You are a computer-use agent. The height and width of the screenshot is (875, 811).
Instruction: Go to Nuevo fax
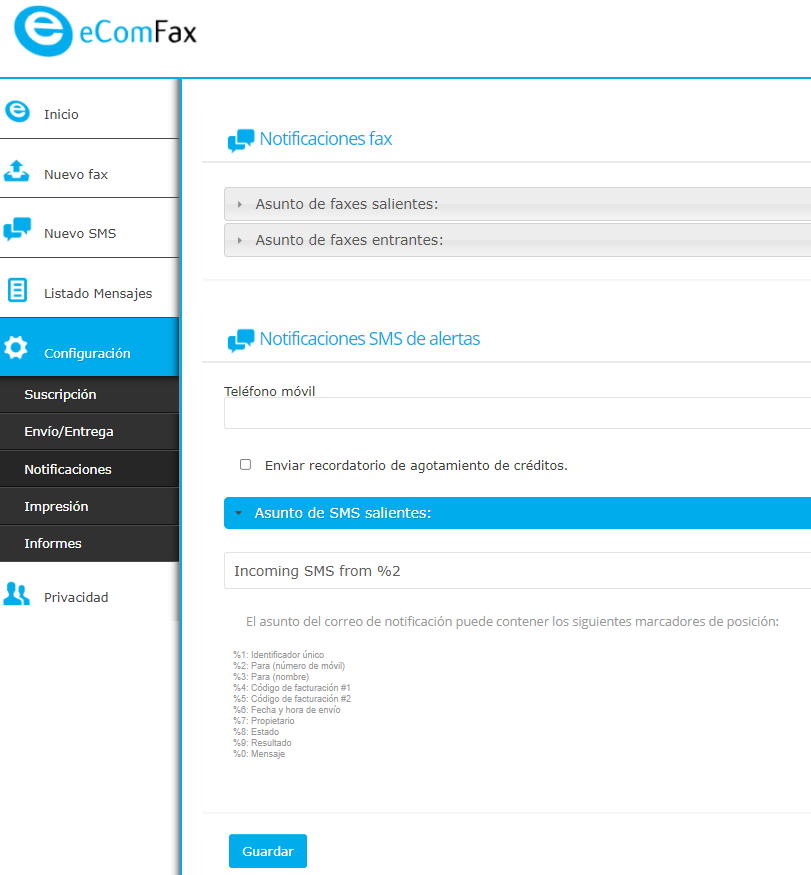pyautogui.click(x=89, y=169)
